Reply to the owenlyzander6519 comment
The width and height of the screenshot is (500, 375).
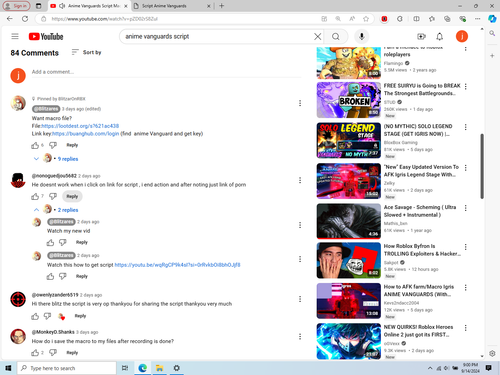[80, 316]
